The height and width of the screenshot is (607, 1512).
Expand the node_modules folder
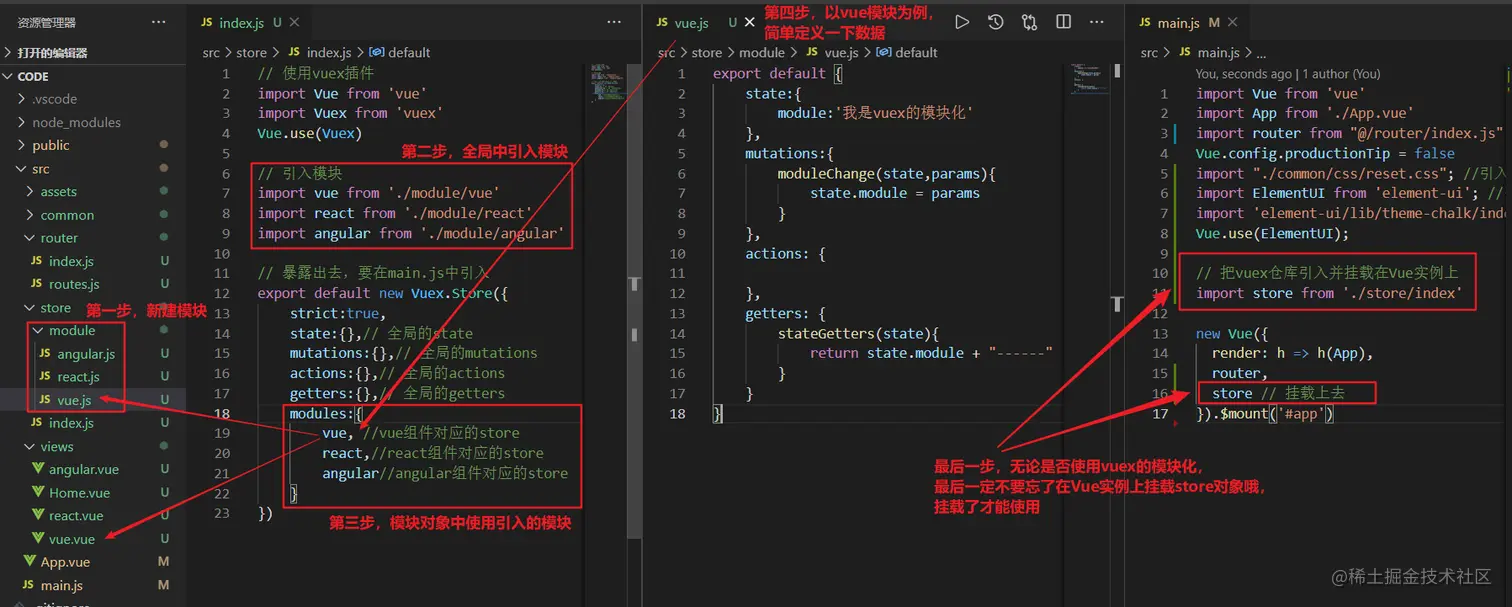(93, 122)
